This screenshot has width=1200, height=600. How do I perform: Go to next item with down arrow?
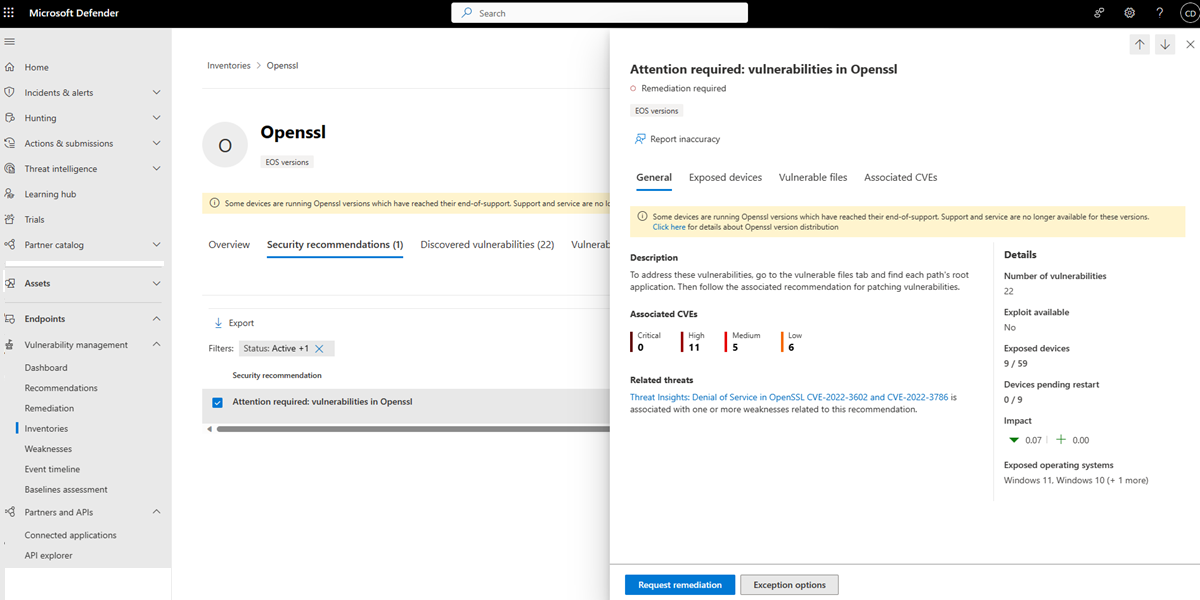tap(1165, 45)
